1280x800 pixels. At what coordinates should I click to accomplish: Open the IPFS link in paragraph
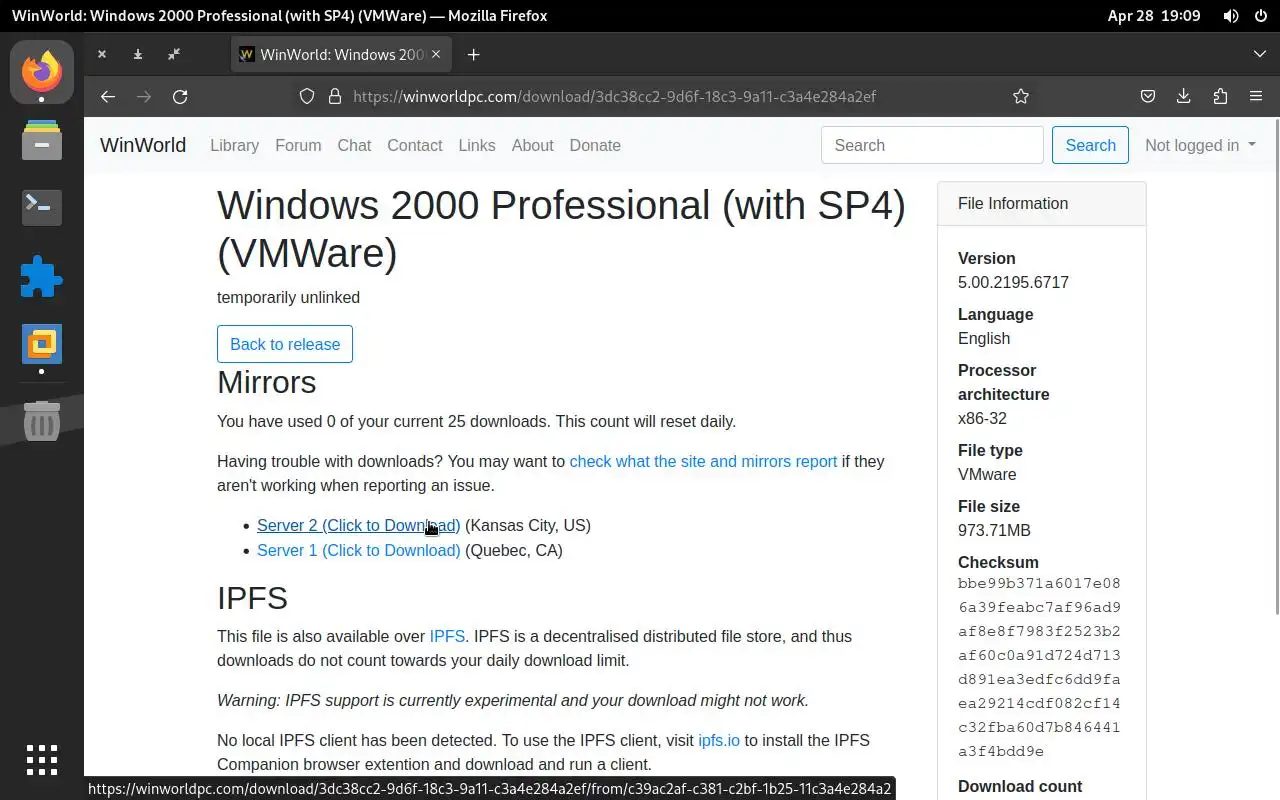pyautogui.click(x=447, y=636)
